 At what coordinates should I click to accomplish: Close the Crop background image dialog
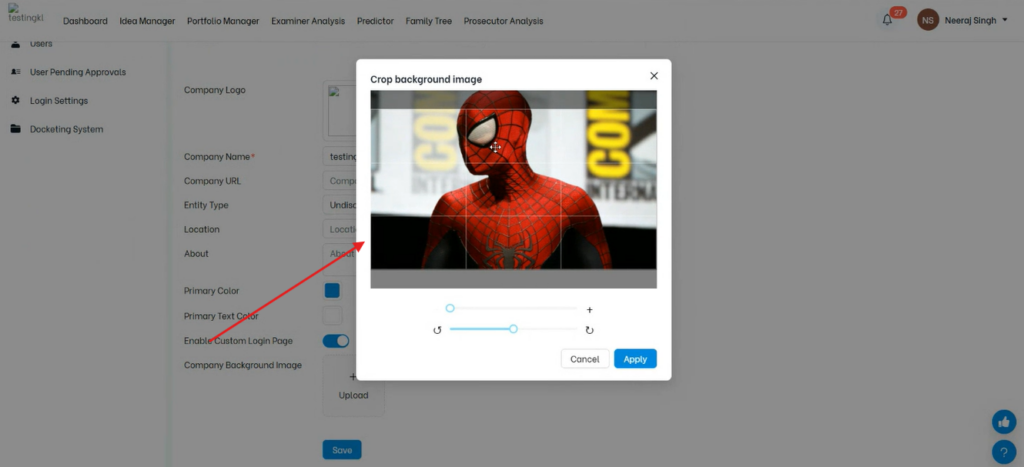point(654,76)
